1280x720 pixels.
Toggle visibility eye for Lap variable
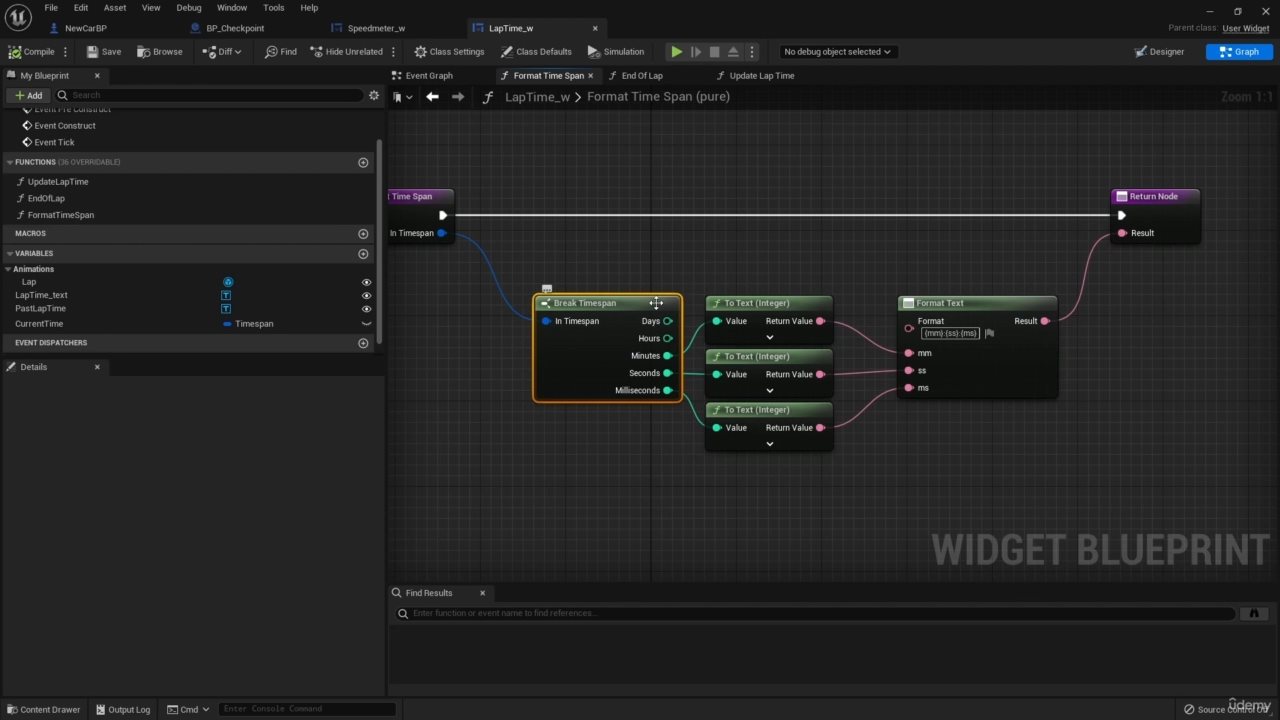[x=366, y=282]
